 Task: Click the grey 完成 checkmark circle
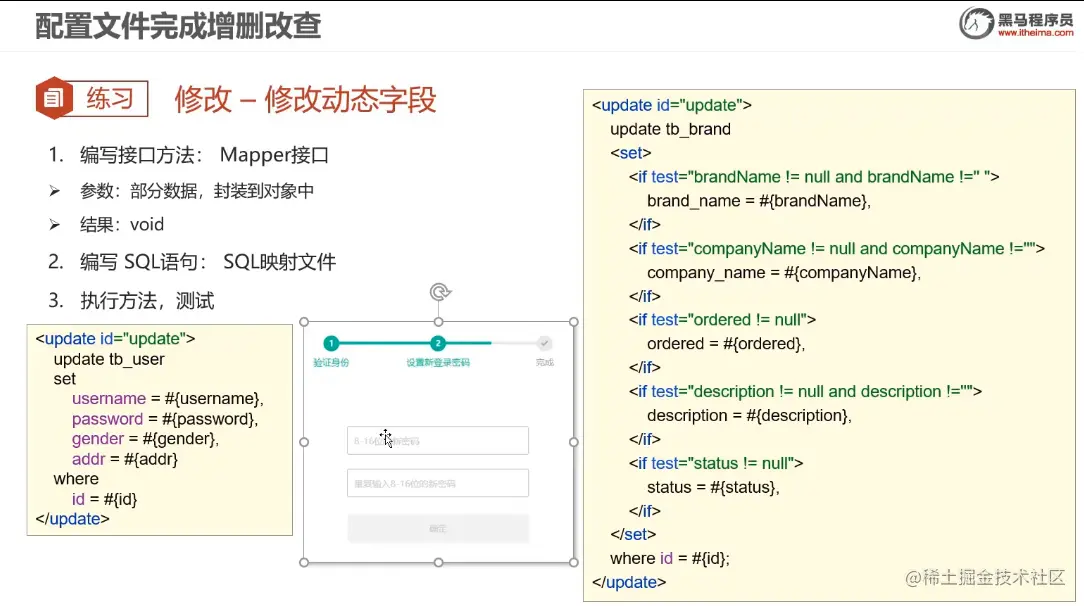(544, 343)
